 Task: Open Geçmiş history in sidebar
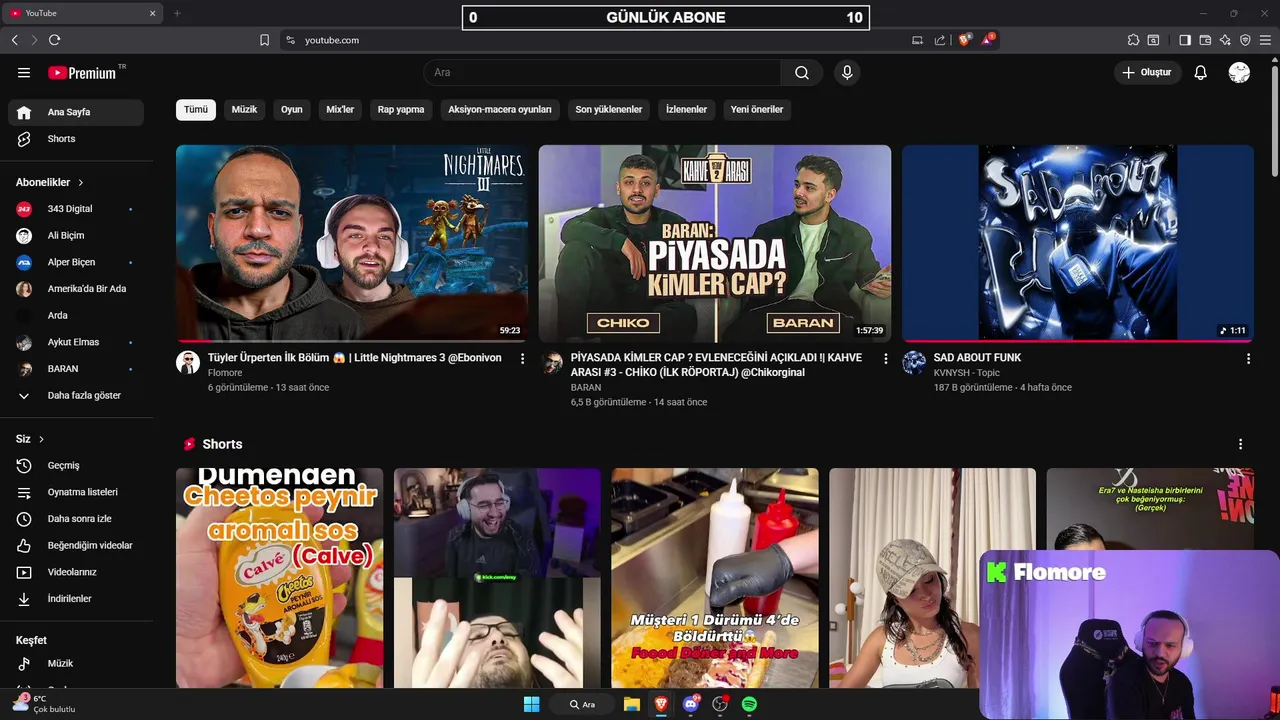click(76, 466)
